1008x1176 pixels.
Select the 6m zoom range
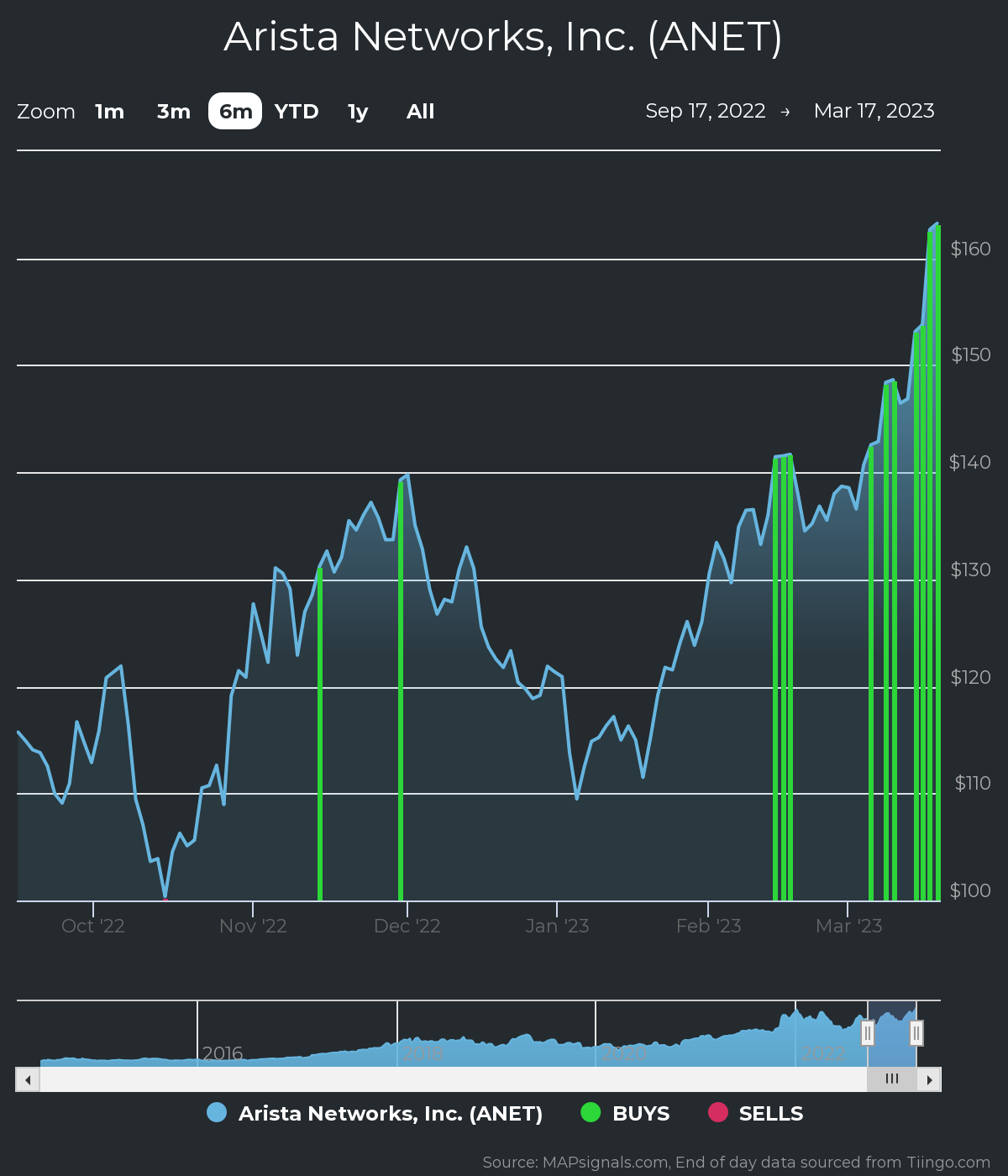235,112
